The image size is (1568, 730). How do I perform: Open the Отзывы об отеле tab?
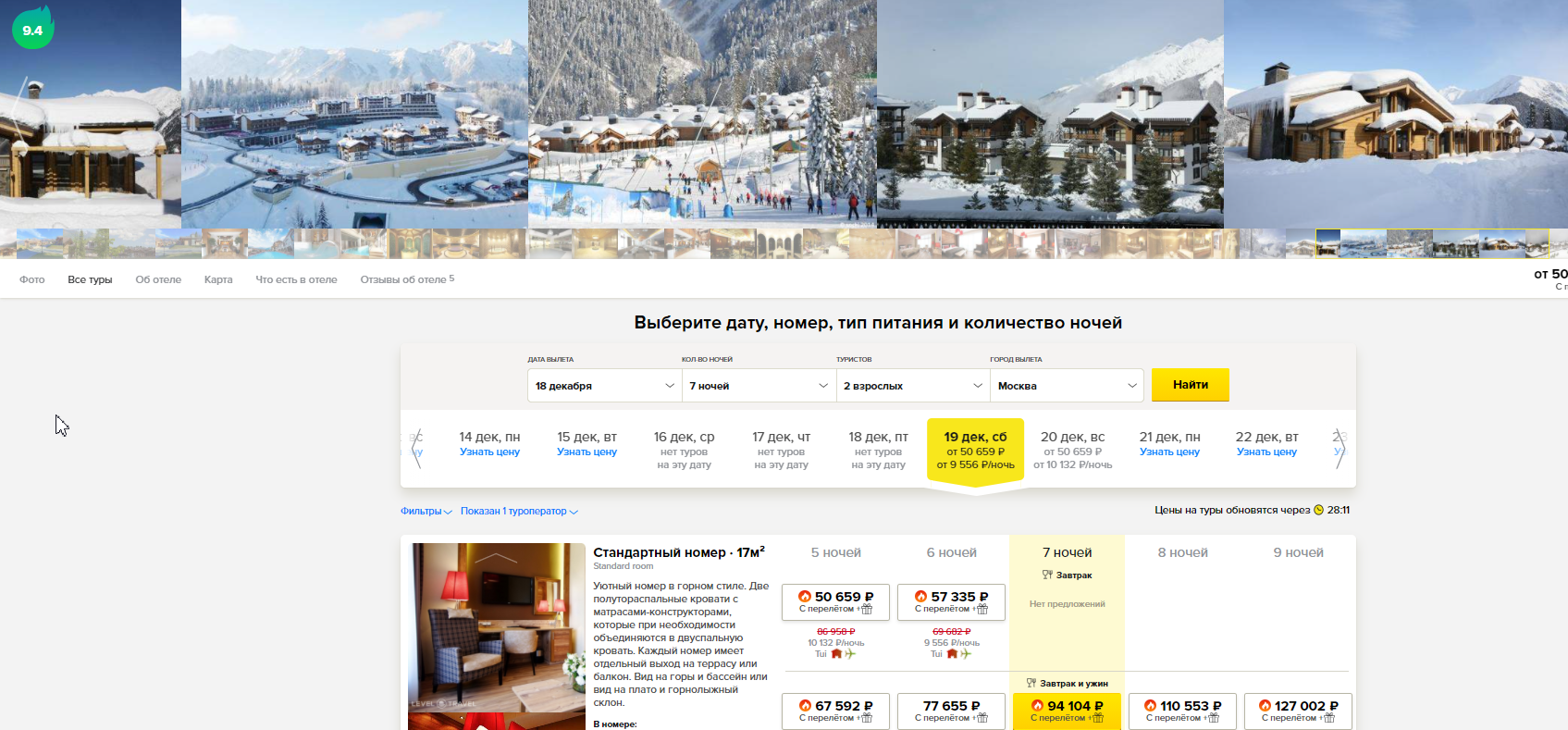(x=407, y=279)
